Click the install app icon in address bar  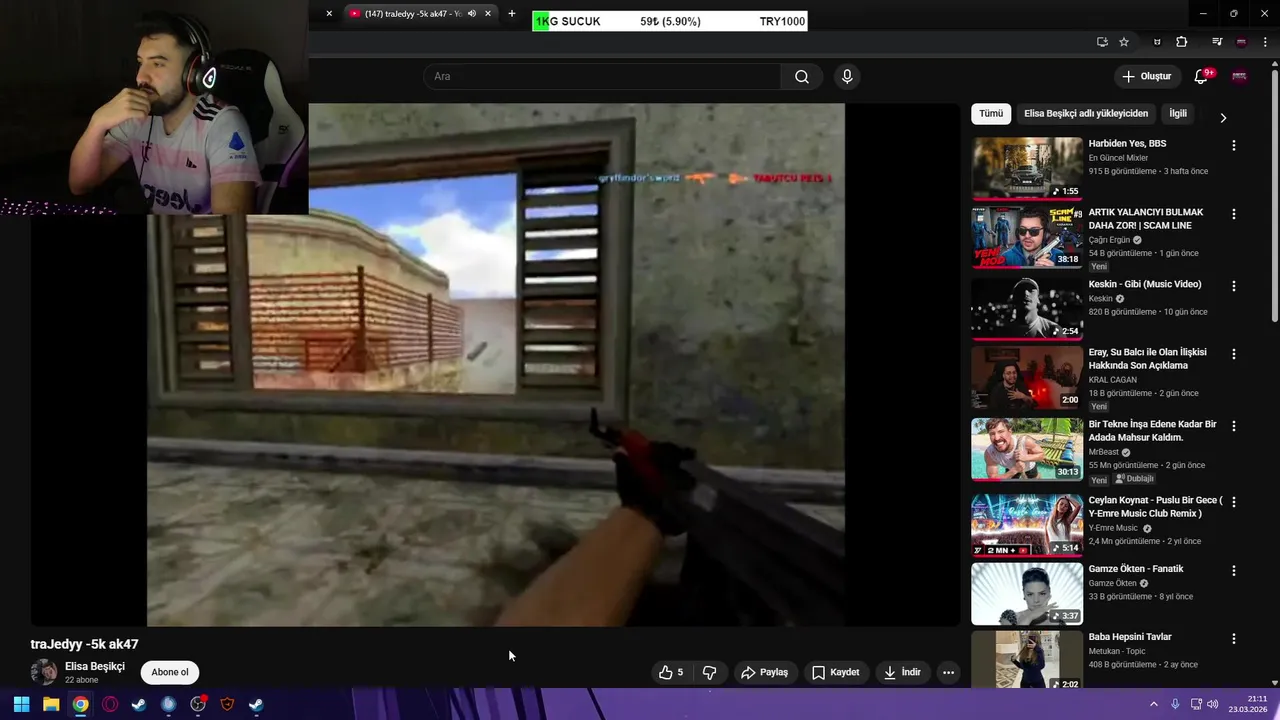click(1102, 42)
